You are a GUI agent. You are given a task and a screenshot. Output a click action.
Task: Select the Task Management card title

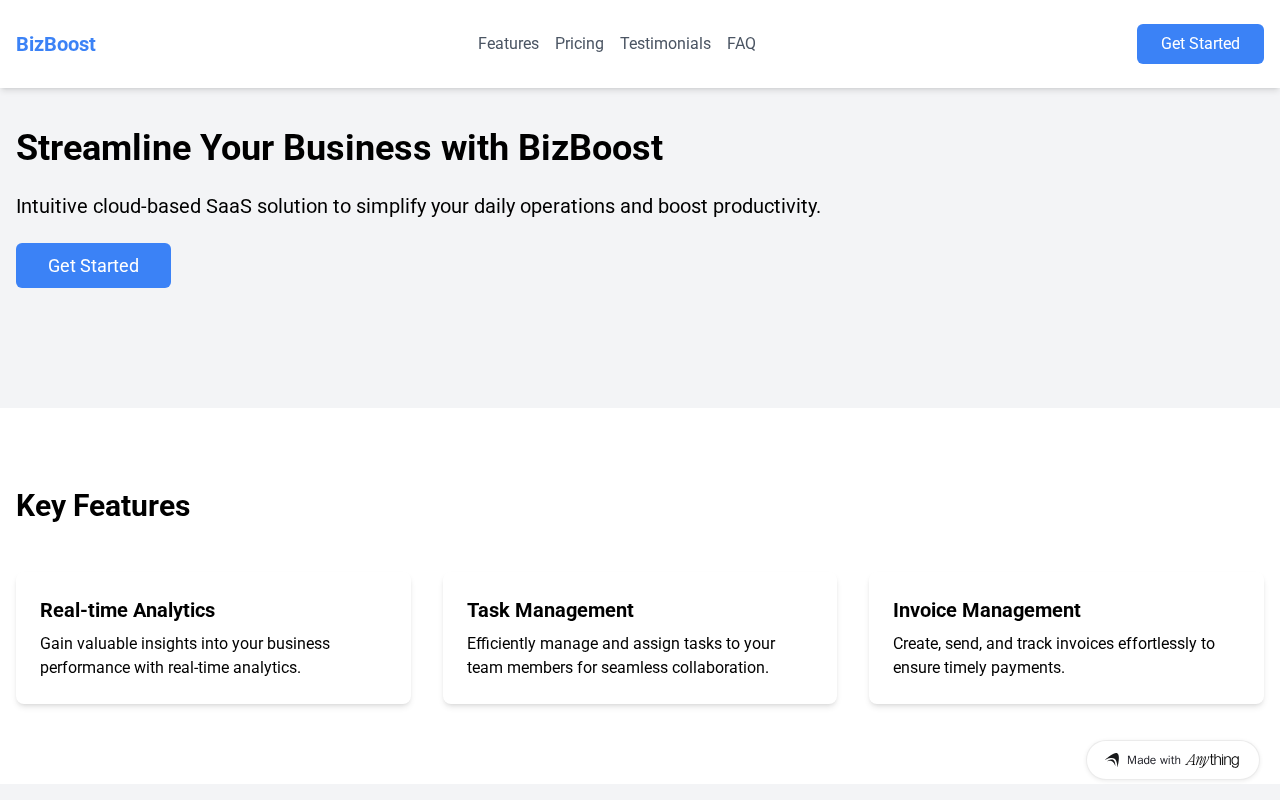(x=550, y=610)
